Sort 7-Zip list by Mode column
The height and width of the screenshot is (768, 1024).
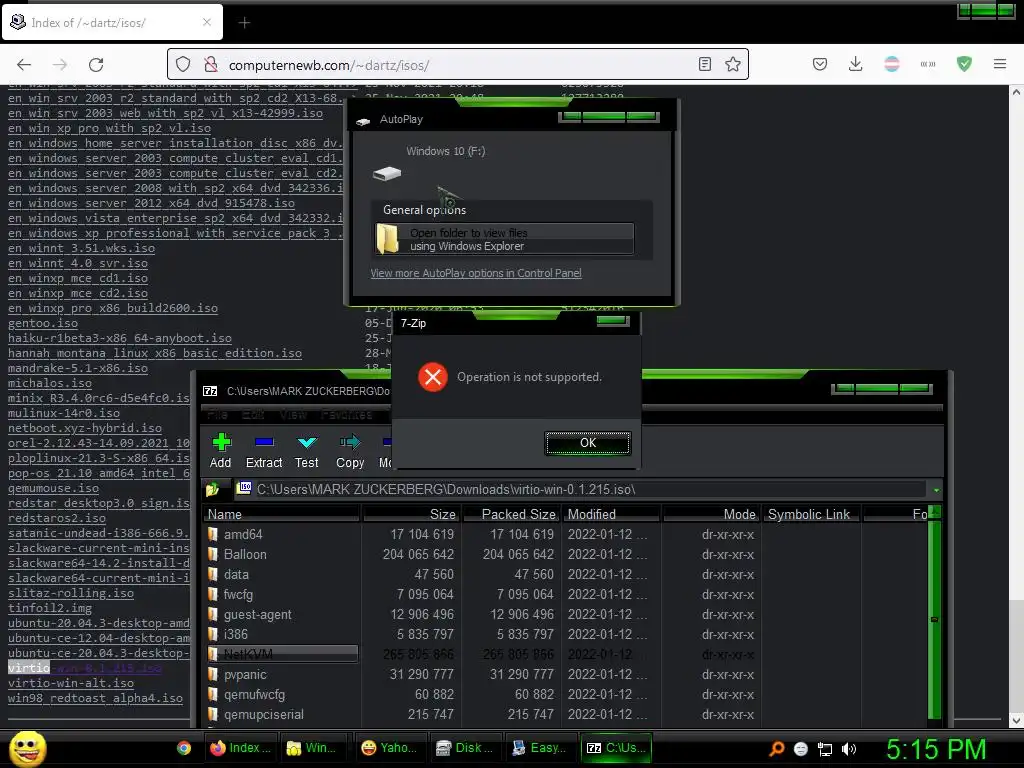[712, 515]
